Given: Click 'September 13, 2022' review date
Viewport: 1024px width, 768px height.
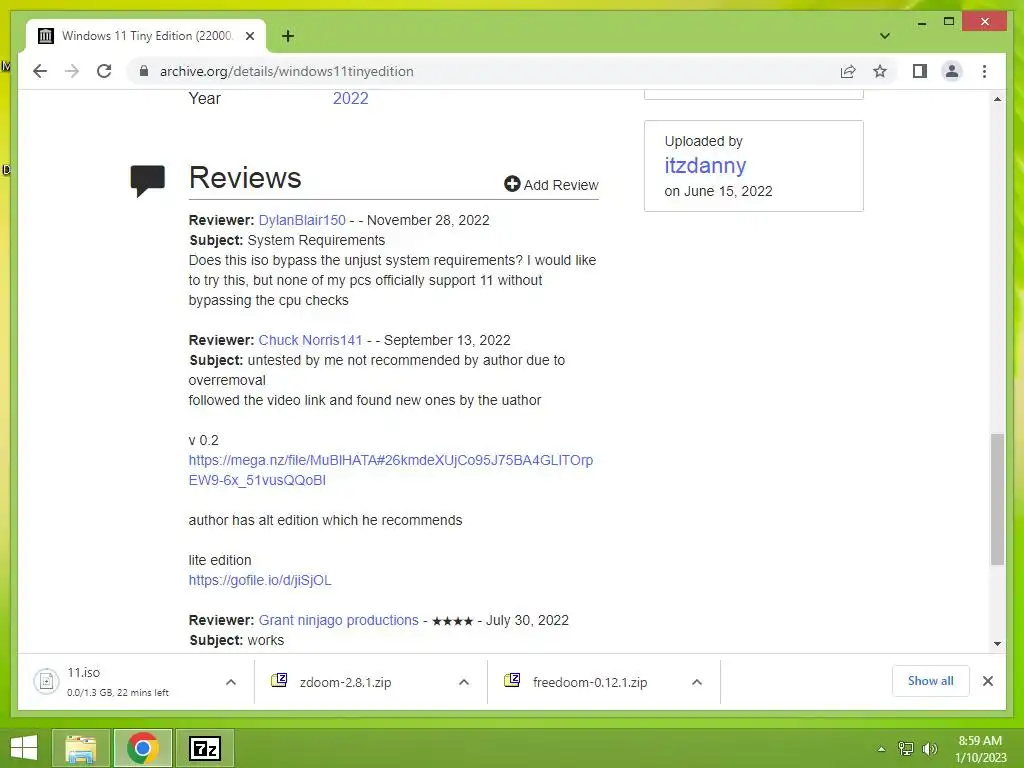Looking at the screenshot, I should (x=447, y=340).
